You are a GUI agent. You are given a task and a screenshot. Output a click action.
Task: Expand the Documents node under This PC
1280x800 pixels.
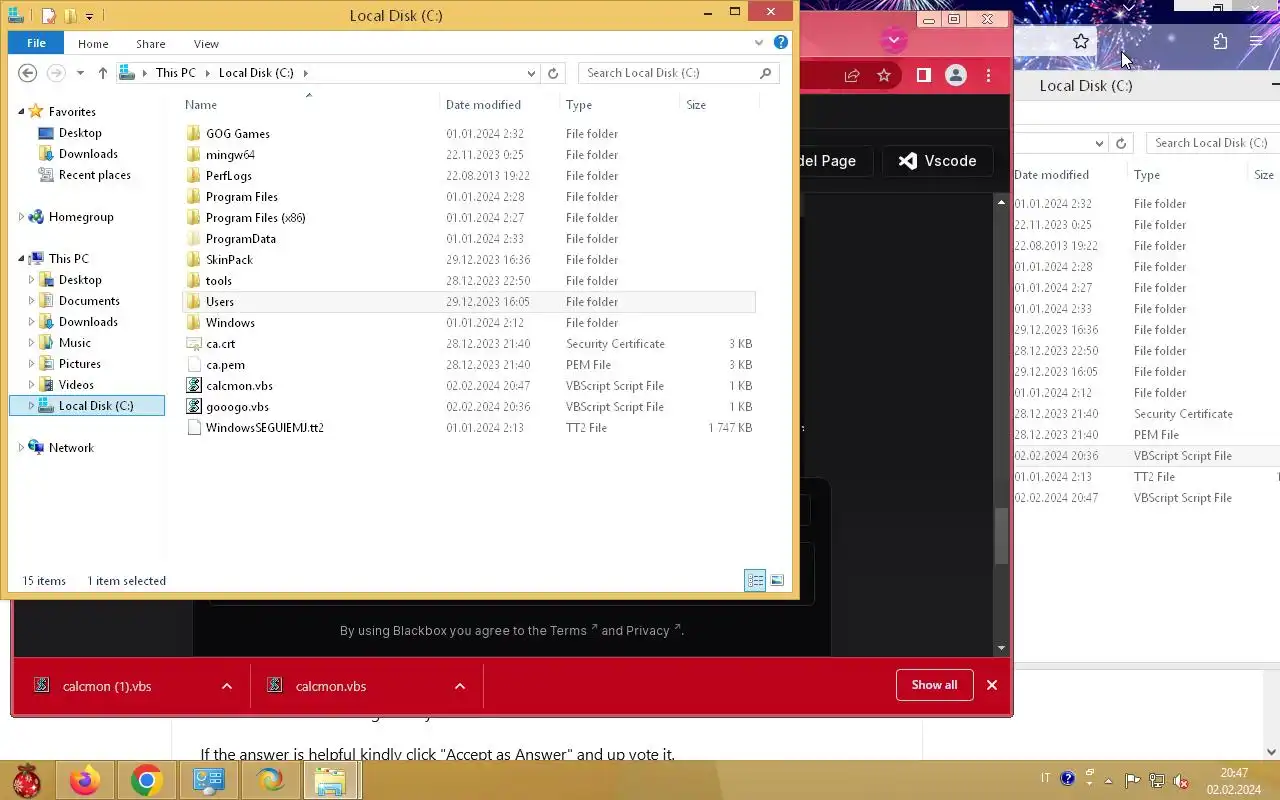pos(31,301)
